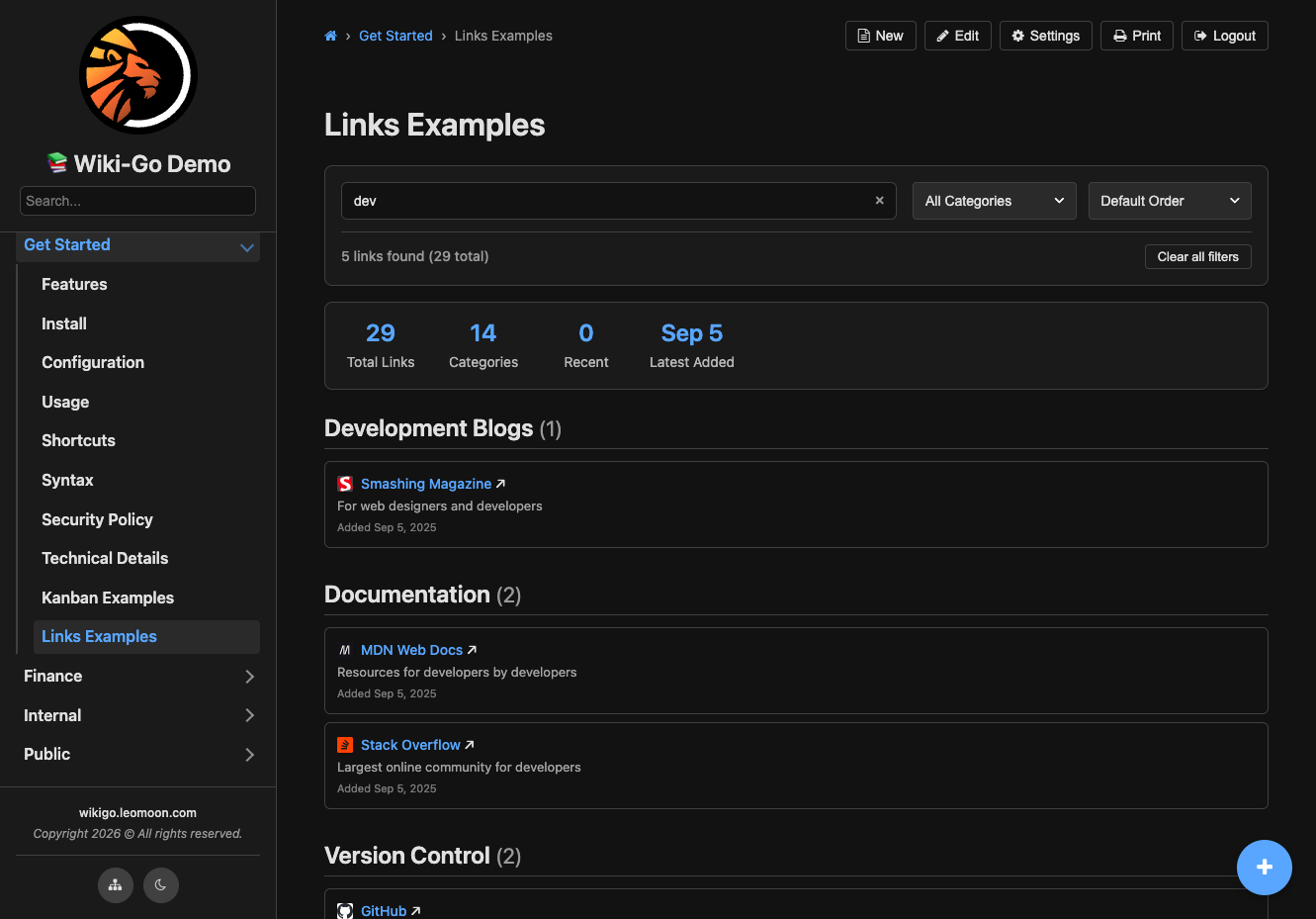Viewport: 1316px width, 919px height.
Task: Open the All Categories dropdown
Action: [x=994, y=201]
